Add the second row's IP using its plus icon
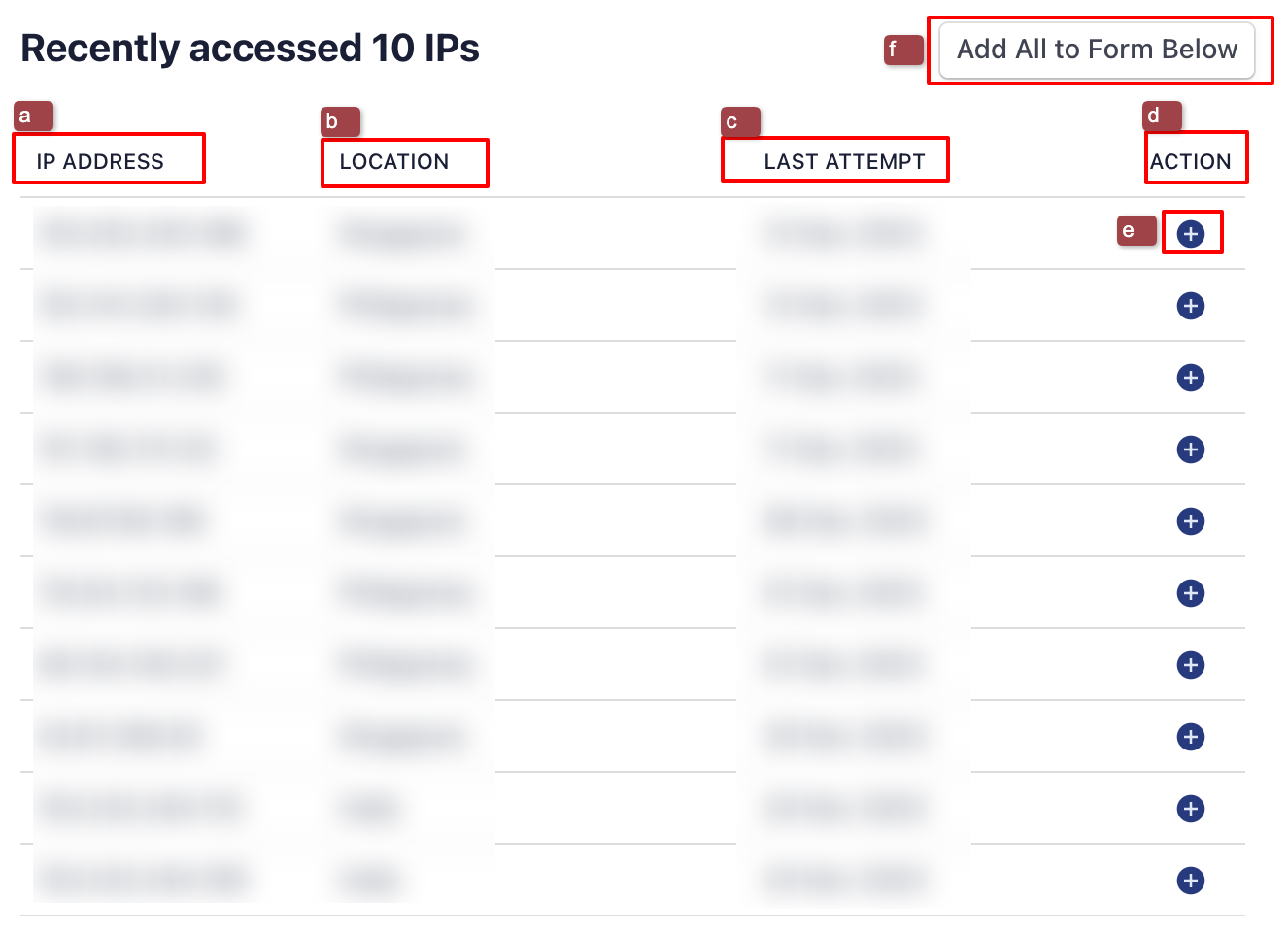This screenshot has width=1288, height=932. [x=1190, y=306]
